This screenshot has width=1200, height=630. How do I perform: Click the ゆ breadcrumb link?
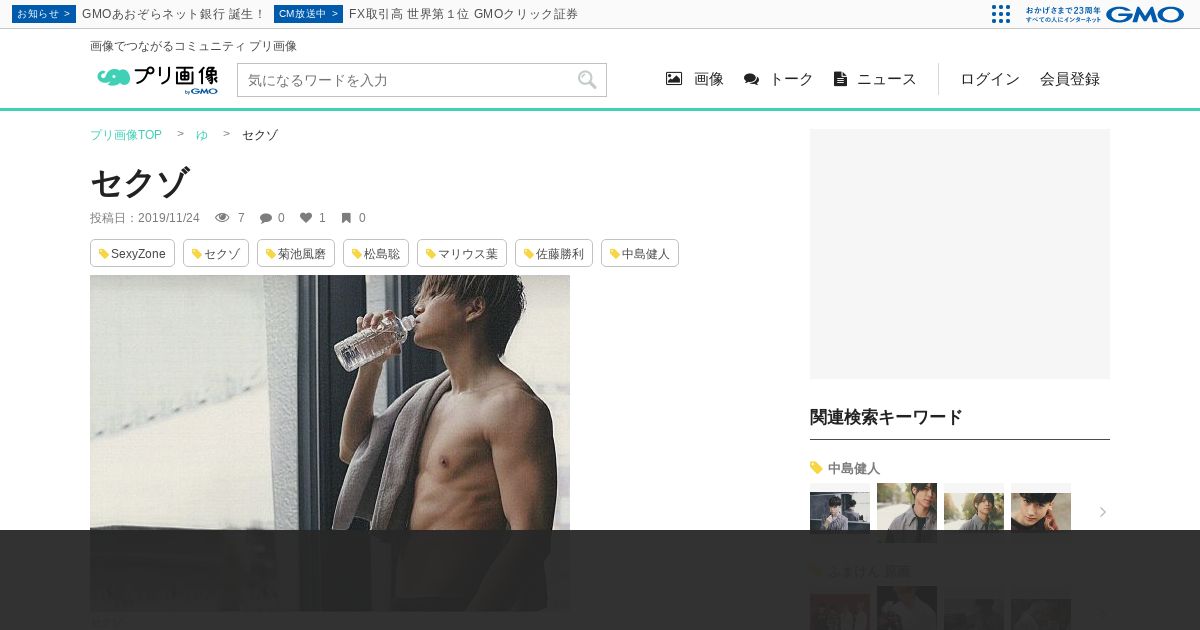[x=202, y=135]
